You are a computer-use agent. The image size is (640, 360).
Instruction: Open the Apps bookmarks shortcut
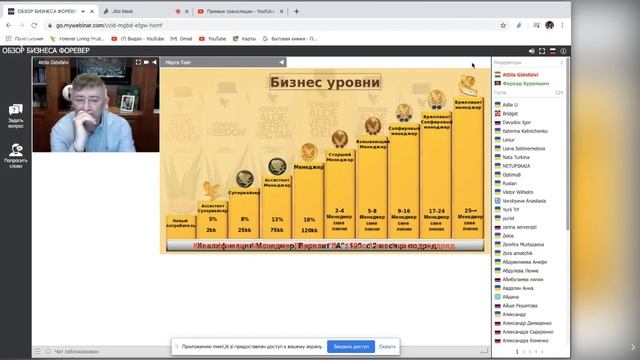tap(24, 39)
